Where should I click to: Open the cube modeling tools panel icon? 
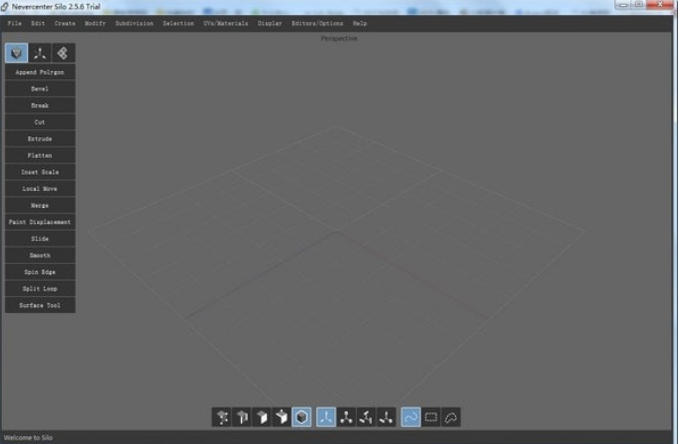17,53
